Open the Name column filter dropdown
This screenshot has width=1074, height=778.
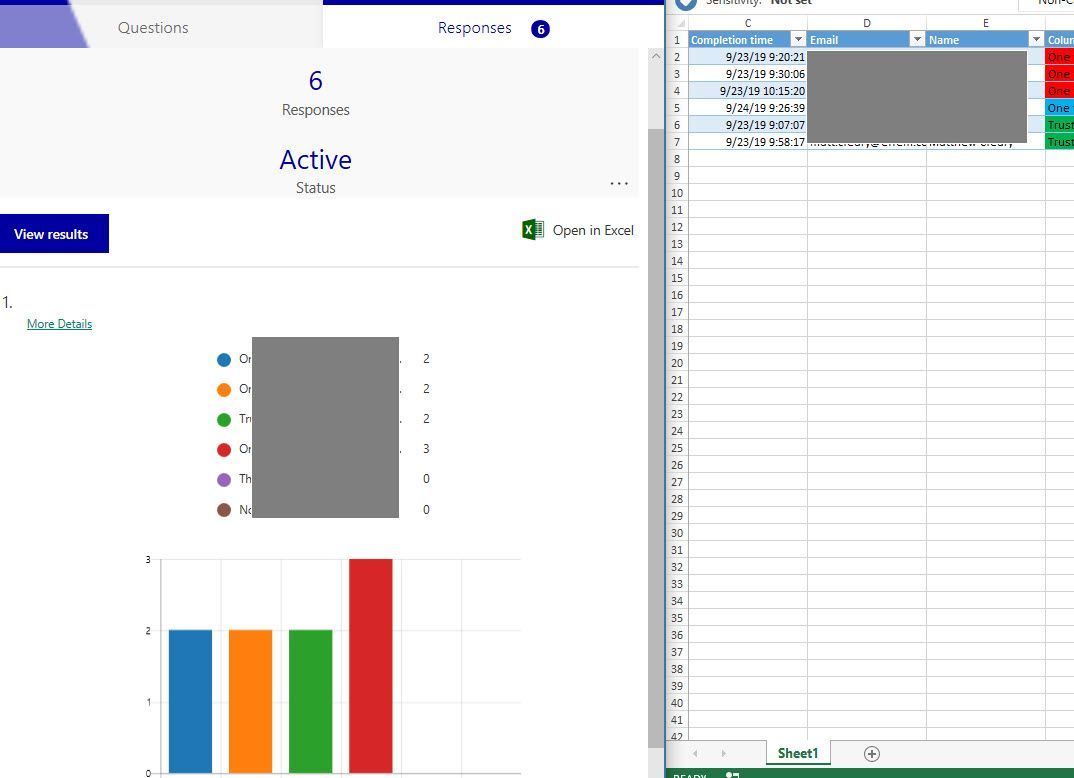point(1037,39)
